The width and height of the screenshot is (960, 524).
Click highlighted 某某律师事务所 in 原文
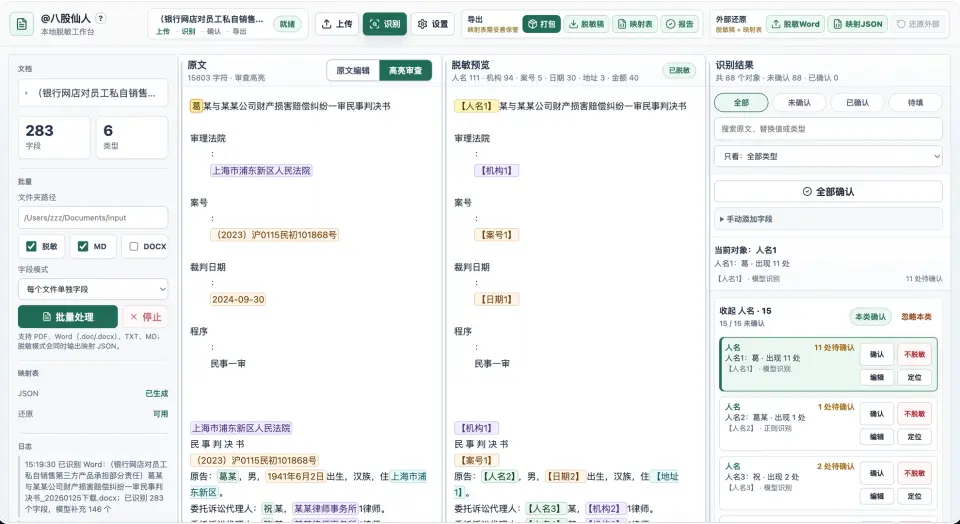325,509
